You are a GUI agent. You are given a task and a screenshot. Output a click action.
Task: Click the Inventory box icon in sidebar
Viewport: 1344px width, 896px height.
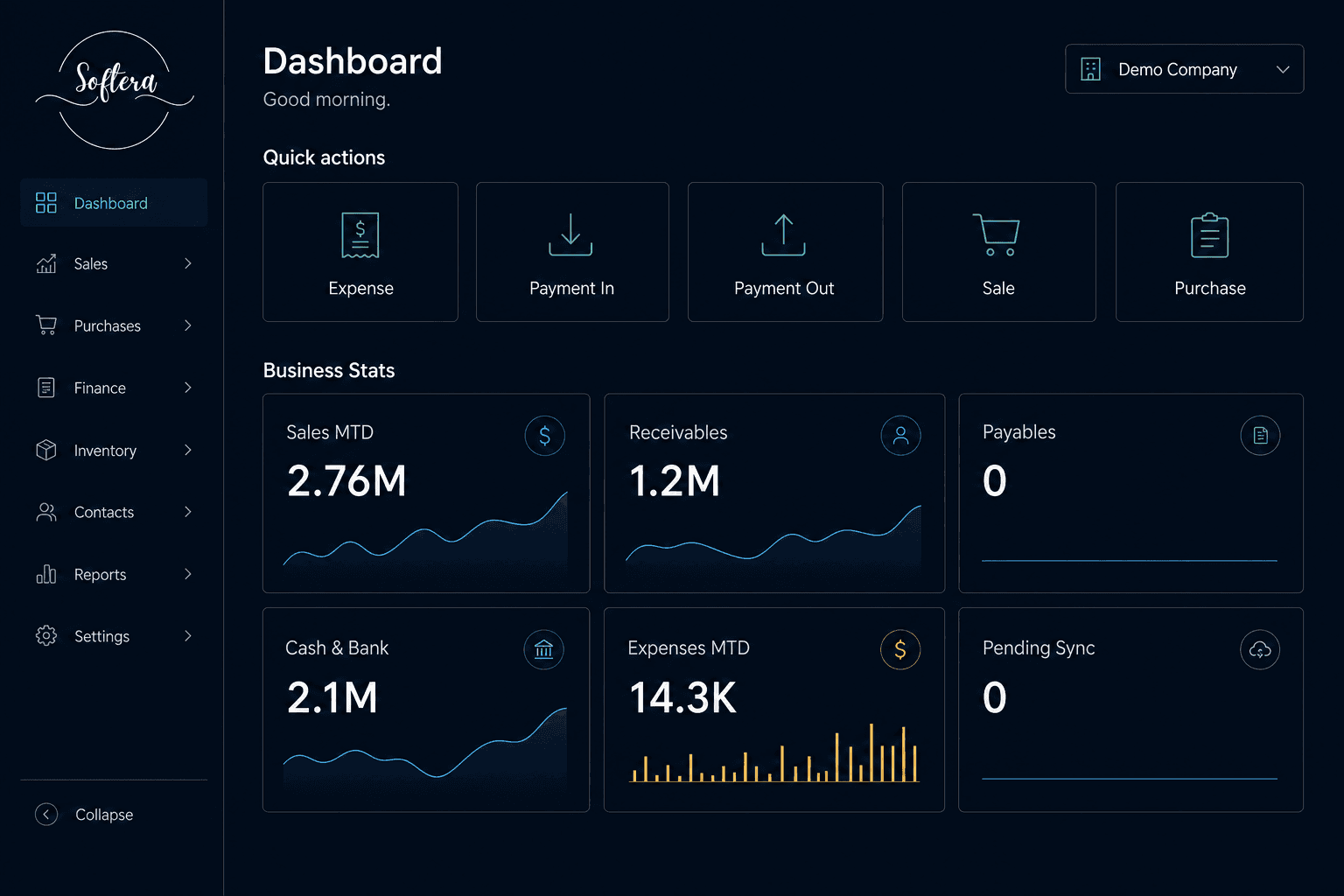tap(46, 450)
